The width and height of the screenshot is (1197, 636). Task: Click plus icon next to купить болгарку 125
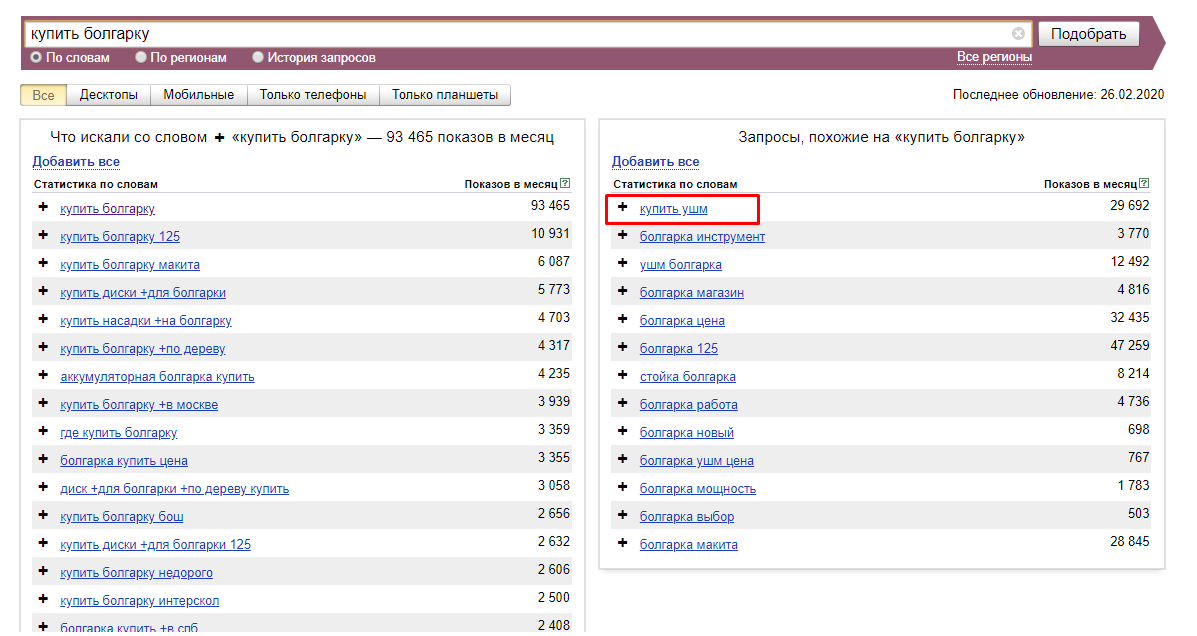click(x=44, y=235)
